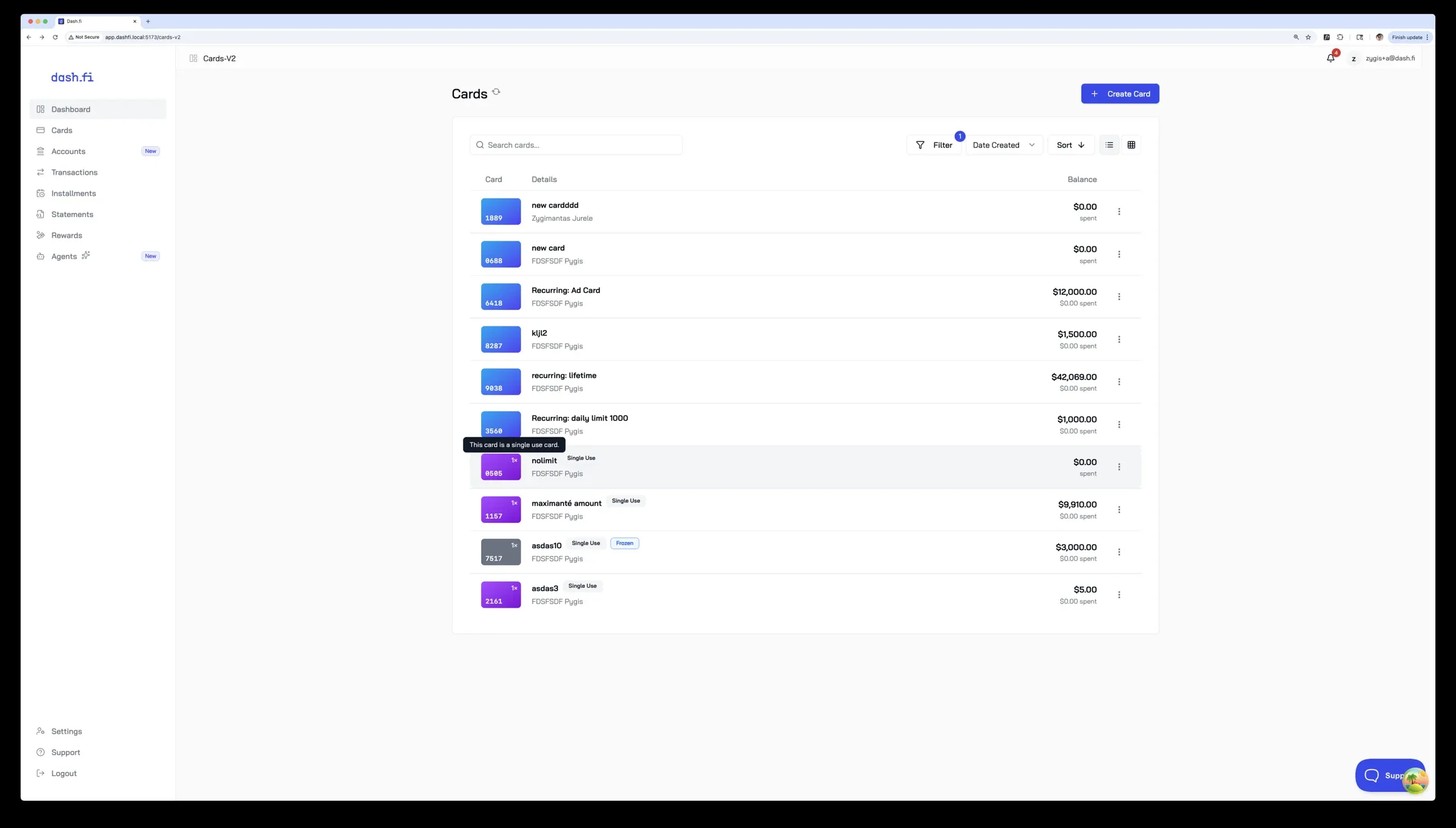Open the notifications bell
Screen dimensions: 1456x828
1330,58
